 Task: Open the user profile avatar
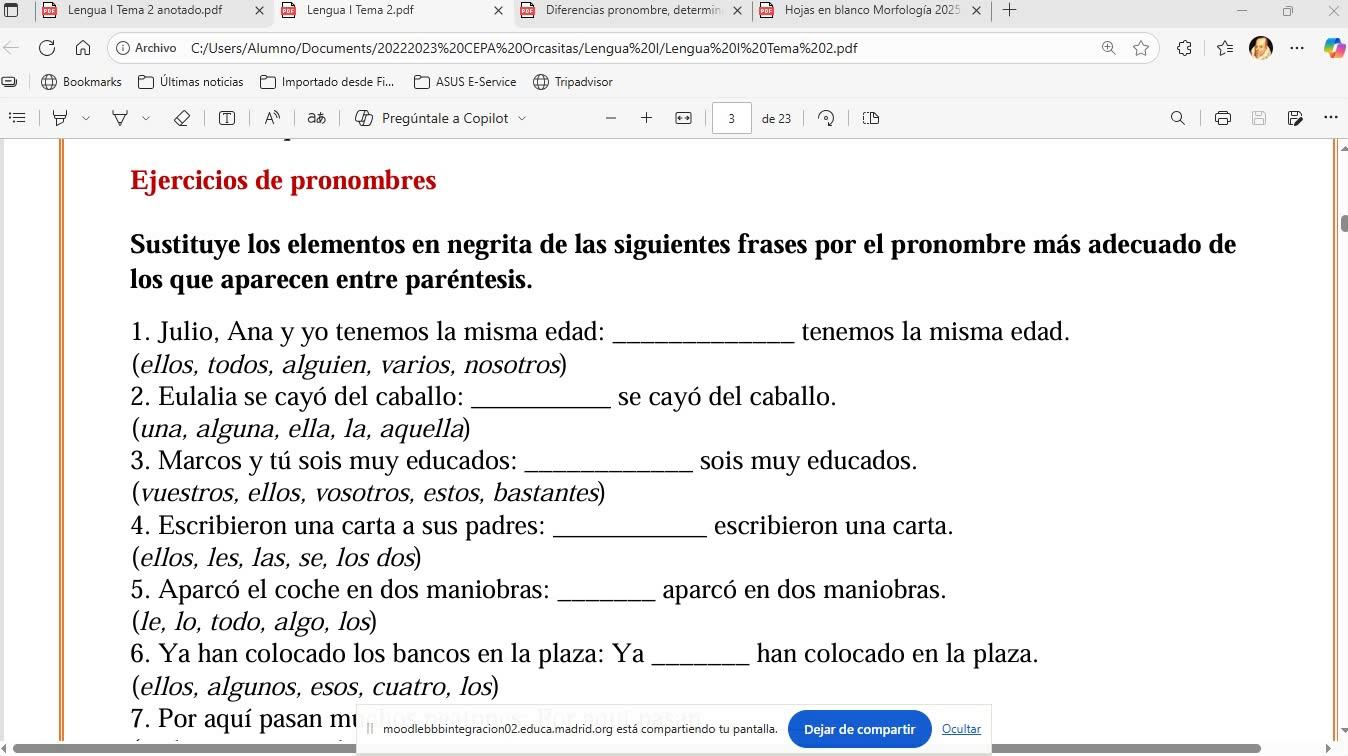pos(1261,48)
